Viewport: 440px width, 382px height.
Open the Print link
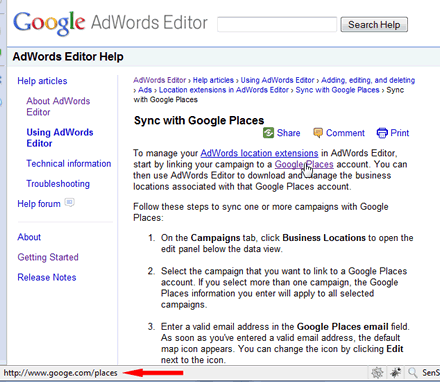pos(400,133)
